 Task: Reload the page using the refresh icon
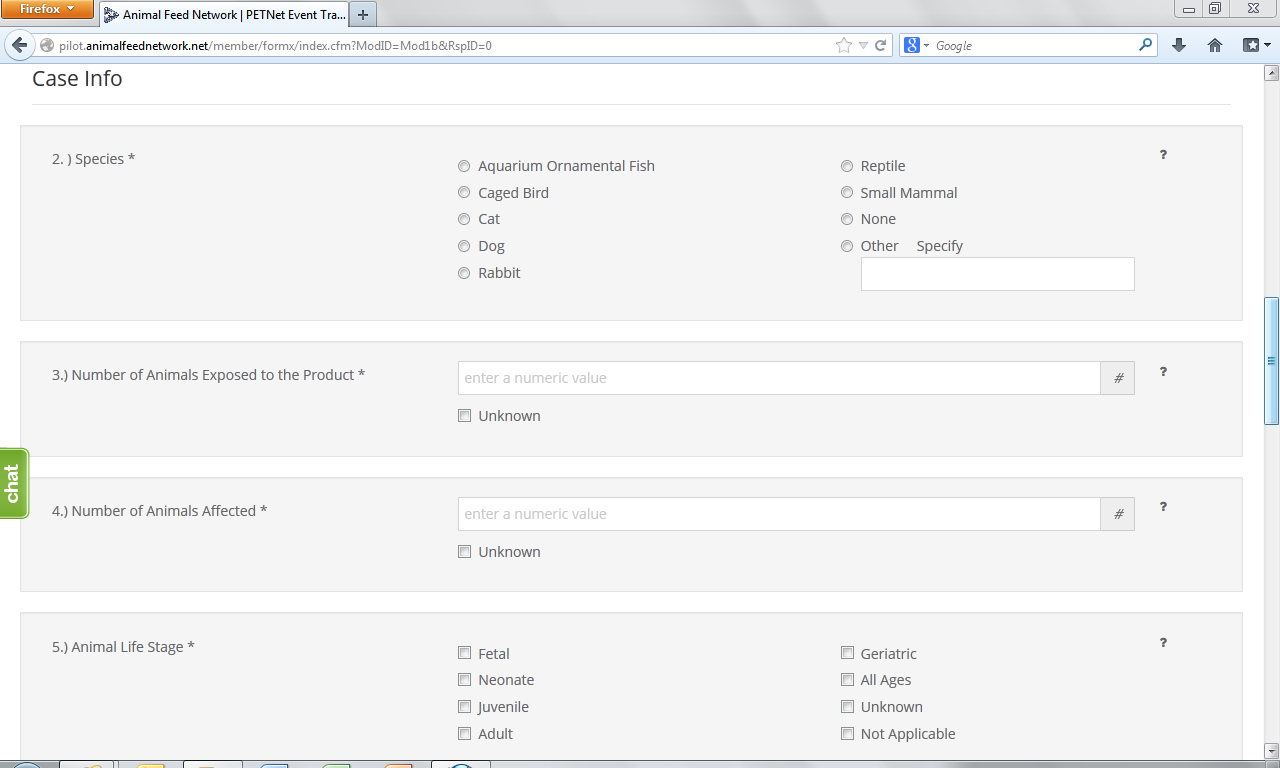pos(881,45)
